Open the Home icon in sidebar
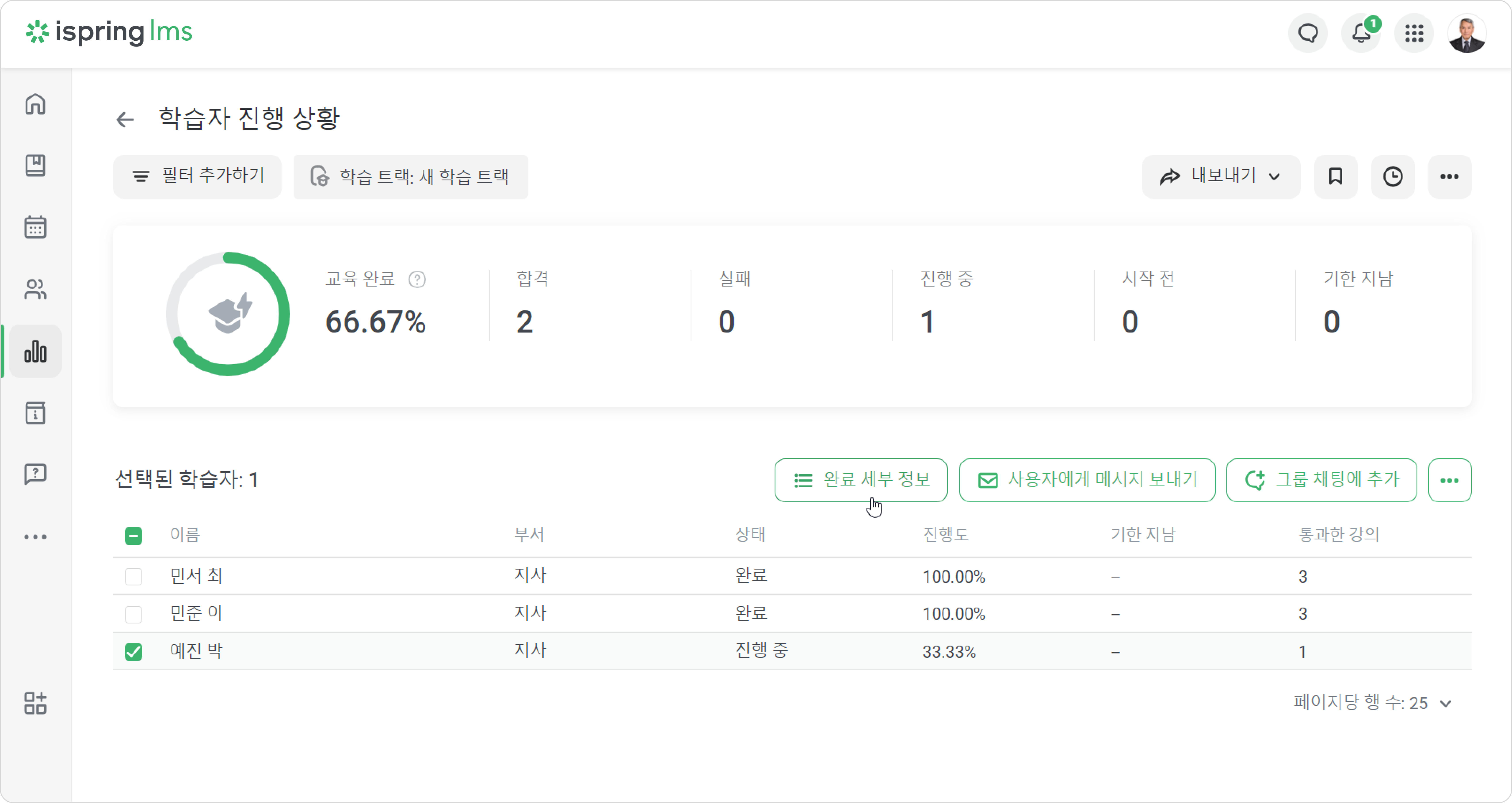This screenshot has height=803, width=1512. pos(35,105)
